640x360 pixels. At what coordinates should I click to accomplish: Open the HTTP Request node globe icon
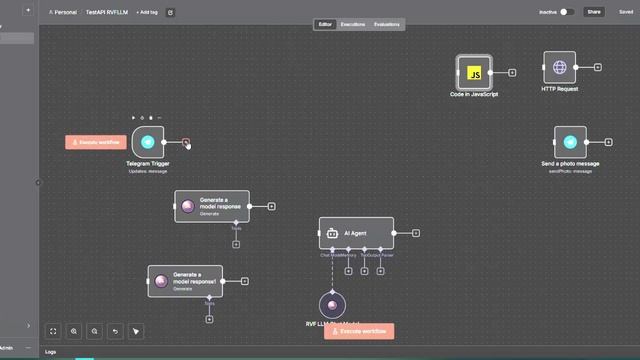560,67
